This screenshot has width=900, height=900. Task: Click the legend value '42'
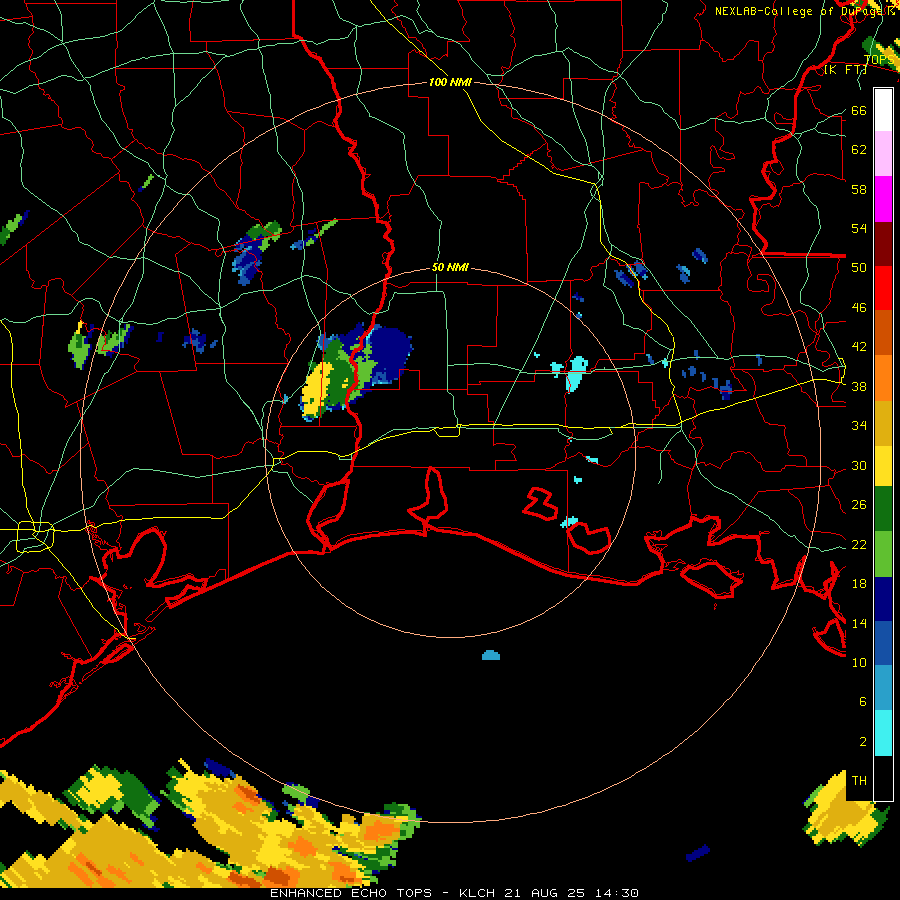(859, 347)
